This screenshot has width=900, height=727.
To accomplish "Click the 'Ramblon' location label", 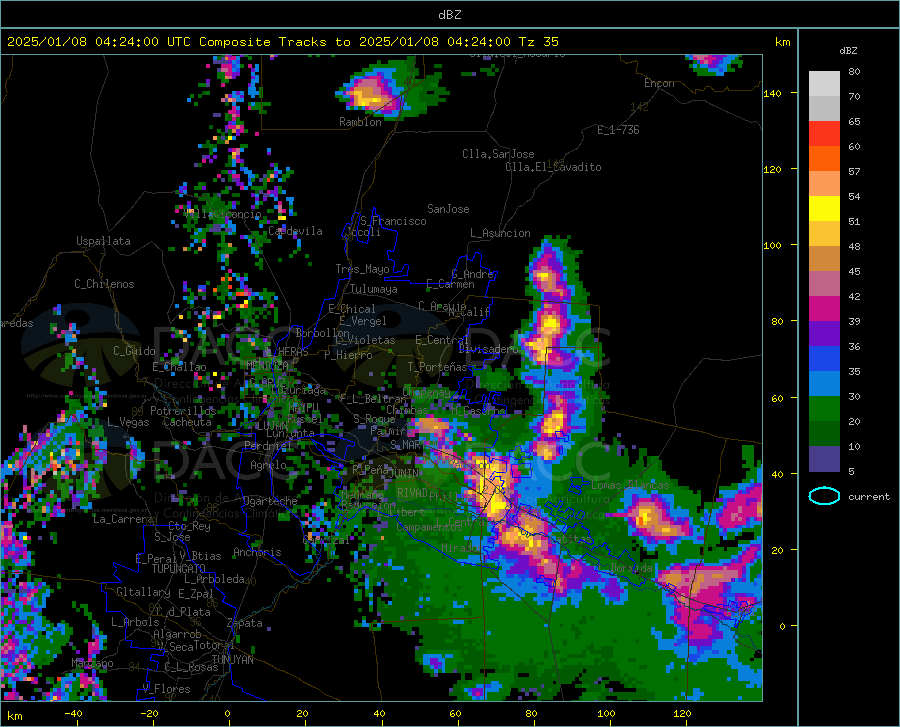I will 360,122.
